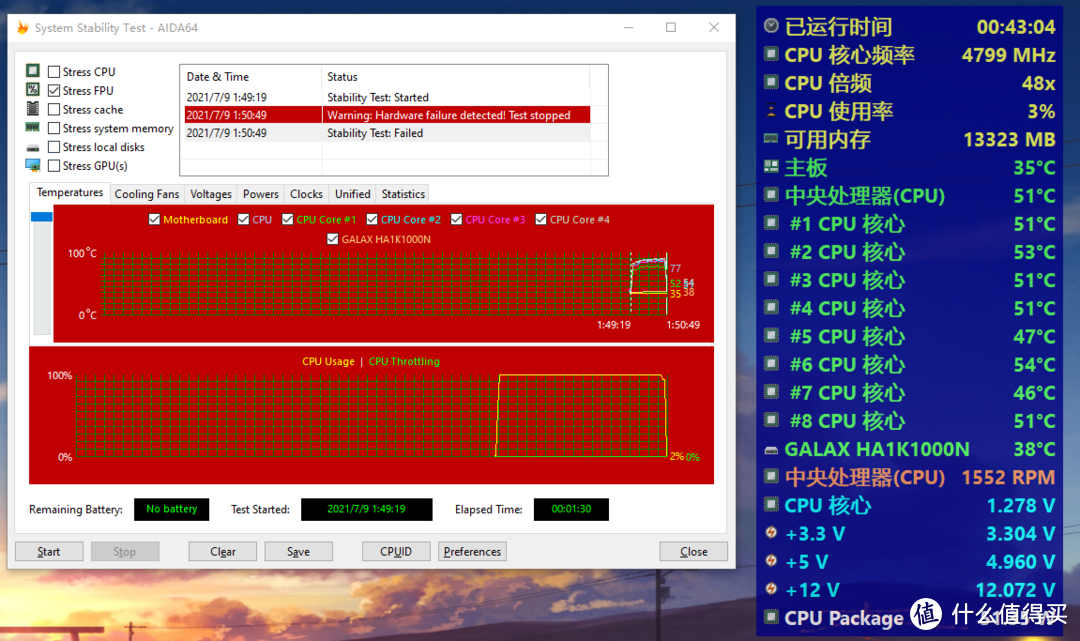Image resolution: width=1080 pixels, height=641 pixels.
Task: Click the disk drive icon beside Stress local disks
Action: point(33,147)
